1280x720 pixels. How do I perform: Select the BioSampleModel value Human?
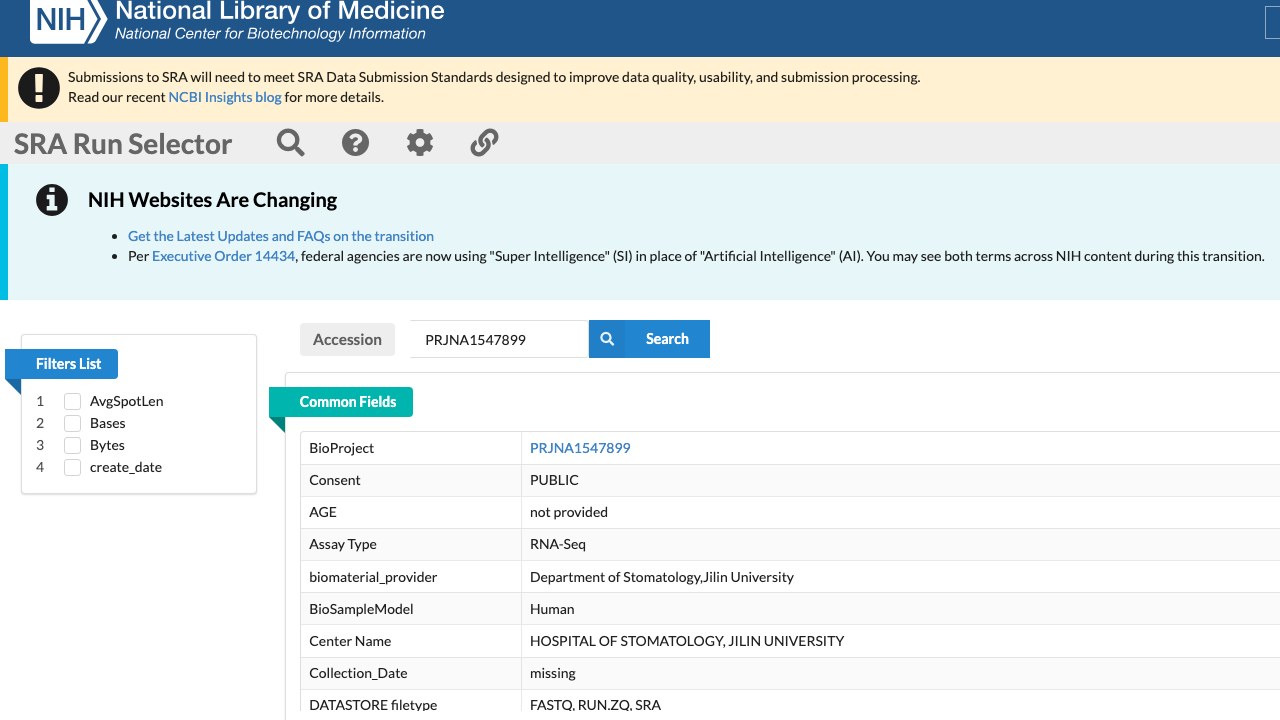click(552, 609)
